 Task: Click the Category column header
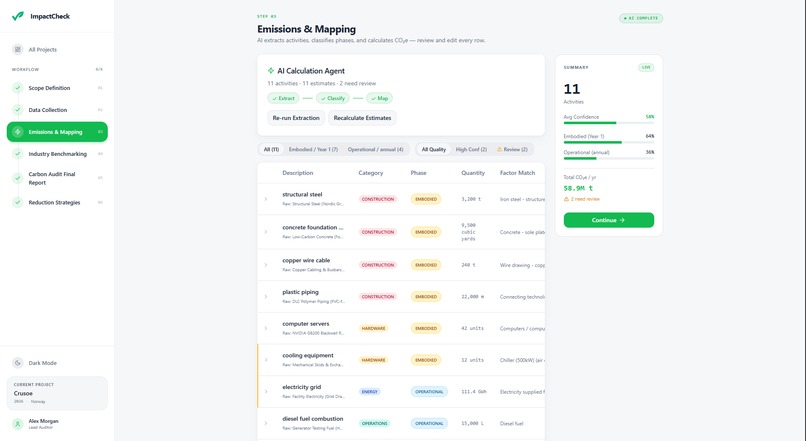click(371, 173)
